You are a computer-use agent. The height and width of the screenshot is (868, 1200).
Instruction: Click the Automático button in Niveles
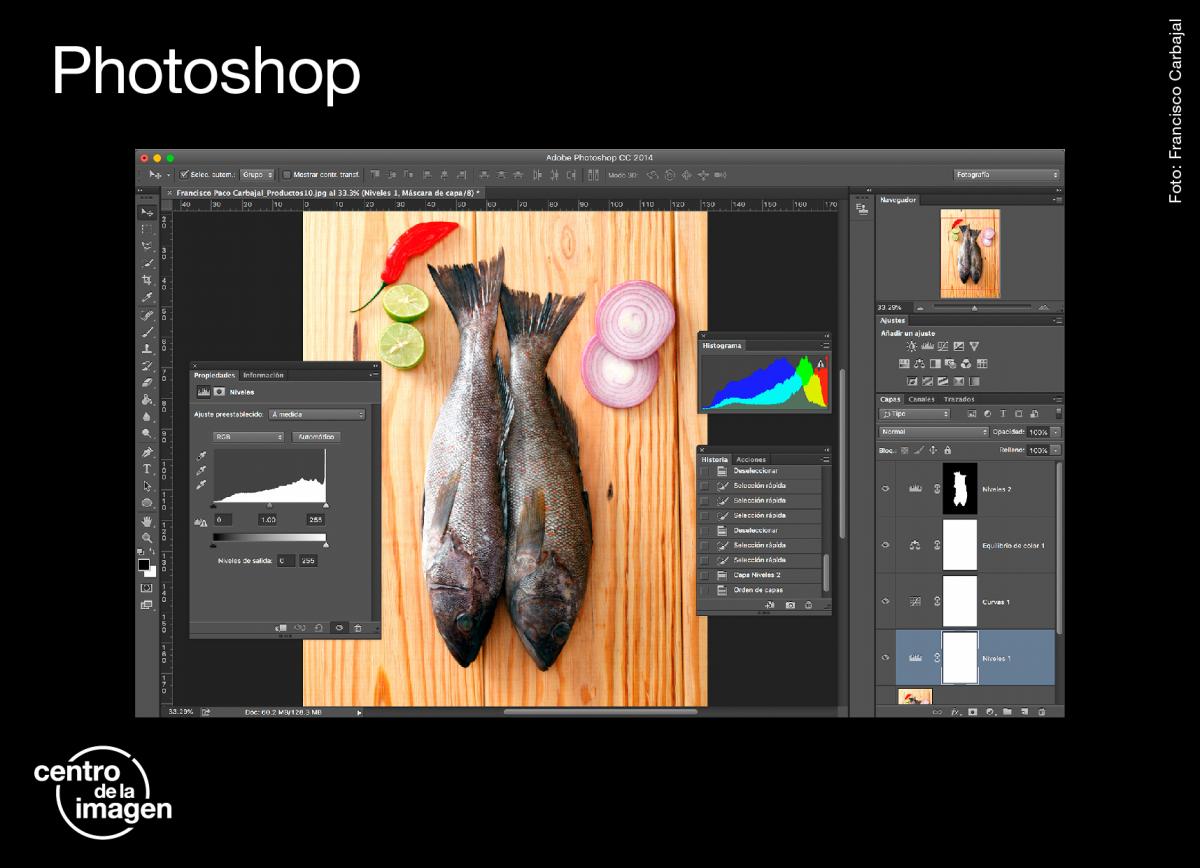316,437
